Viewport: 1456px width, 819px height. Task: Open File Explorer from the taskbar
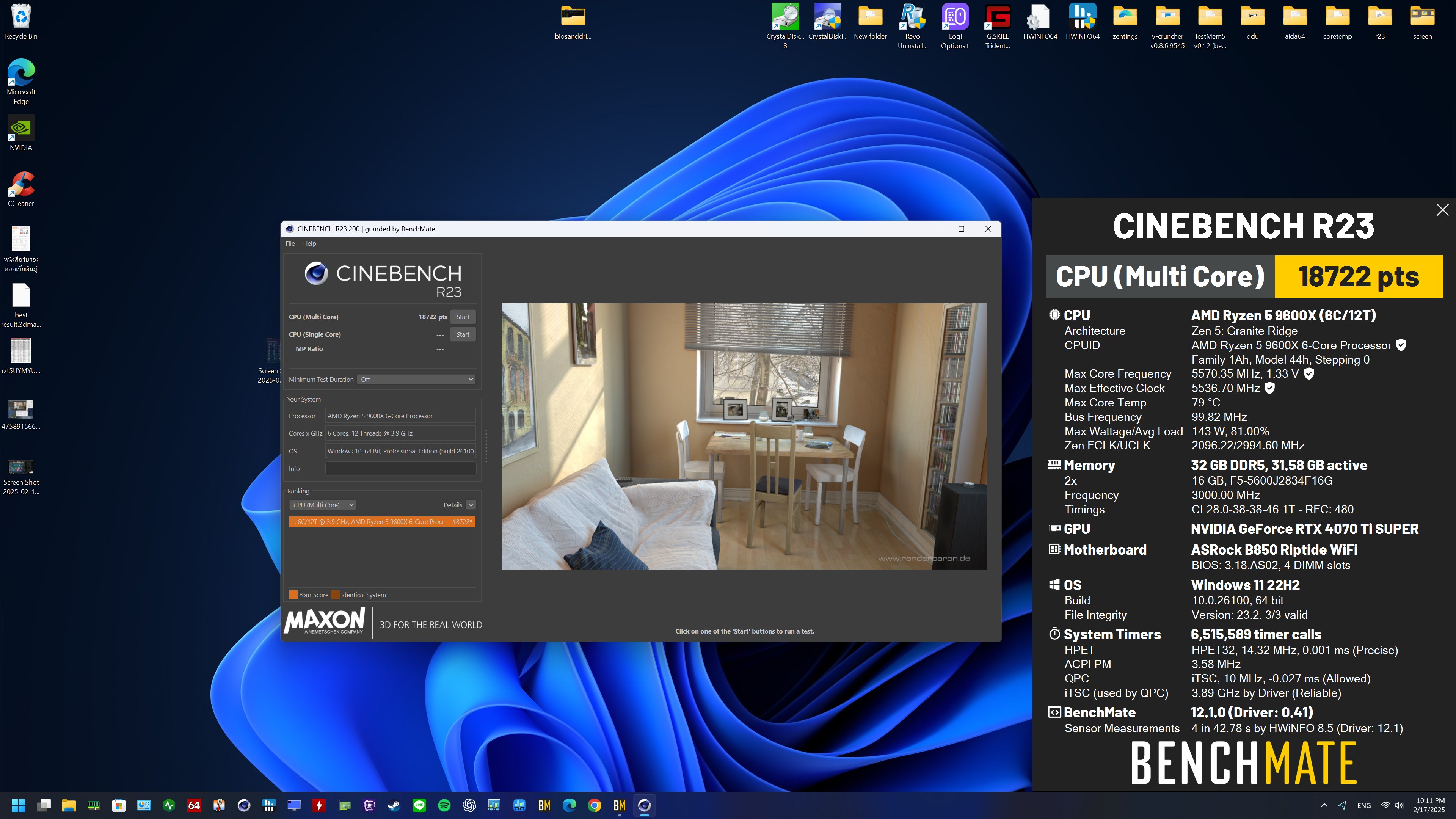(x=69, y=805)
